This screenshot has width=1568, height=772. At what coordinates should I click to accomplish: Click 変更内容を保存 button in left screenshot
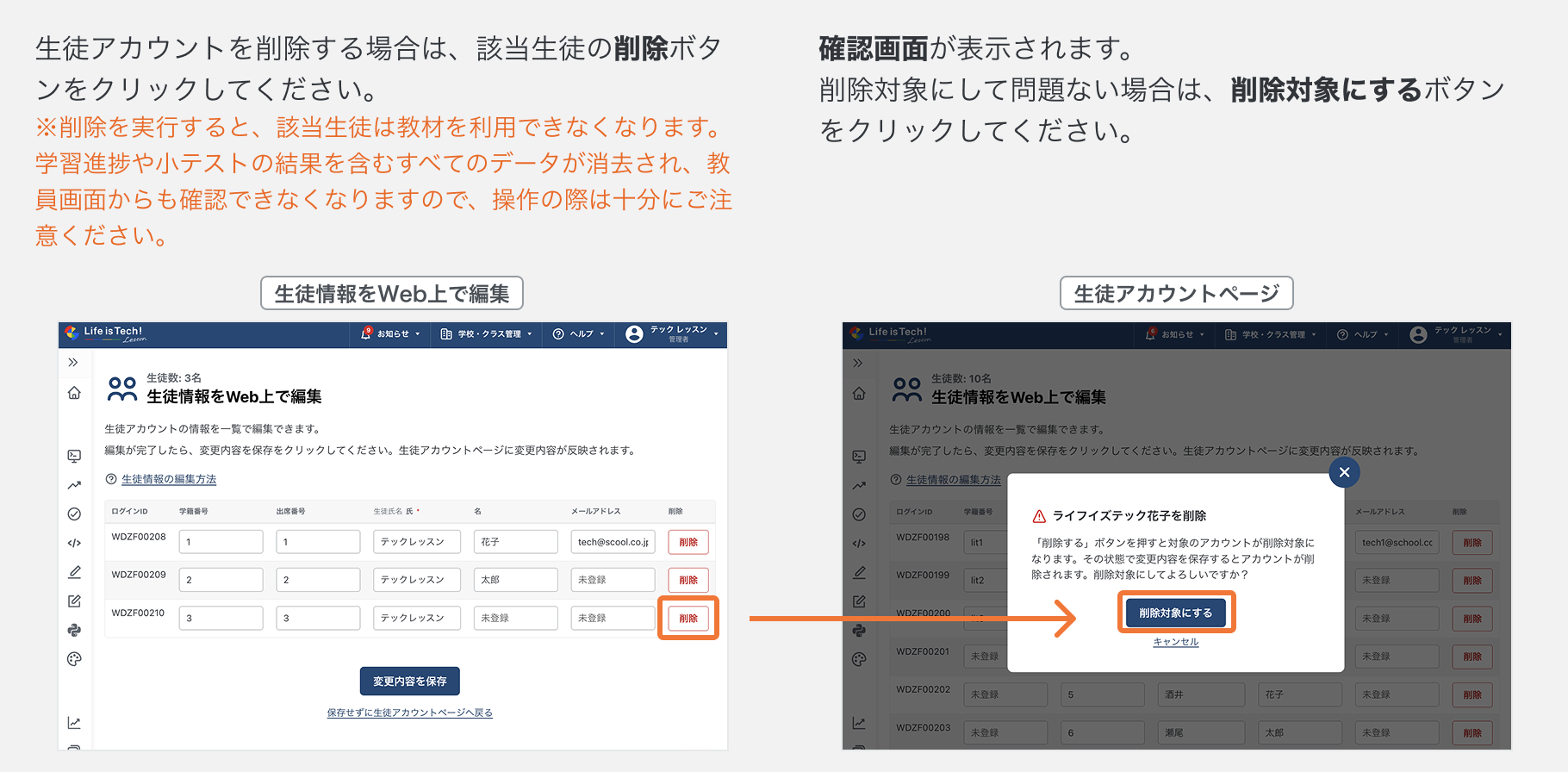pyautogui.click(x=410, y=681)
